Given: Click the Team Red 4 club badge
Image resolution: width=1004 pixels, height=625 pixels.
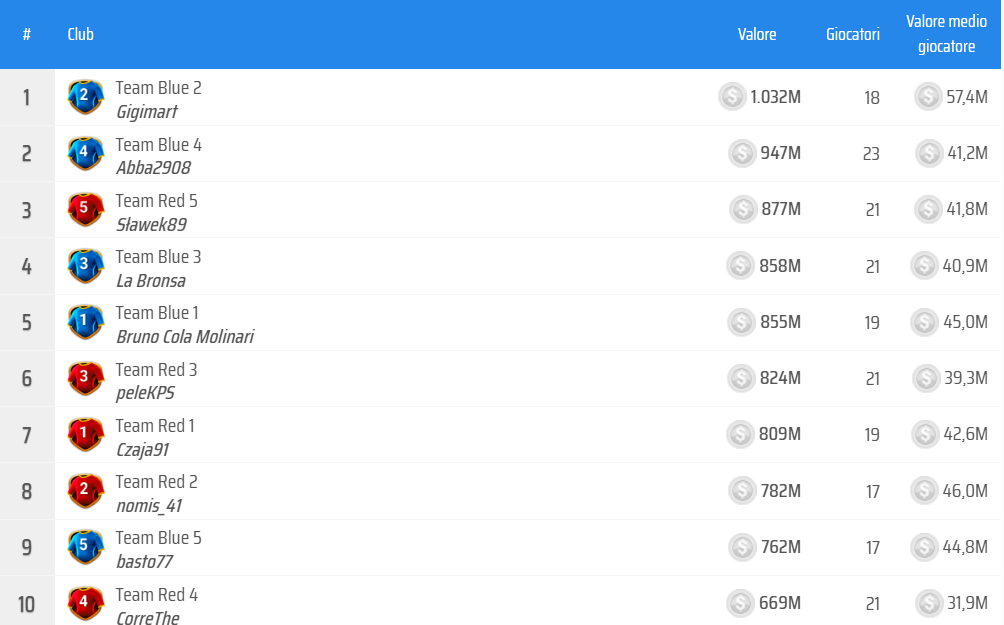Looking at the screenshot, I should click(x=85, y=603).
